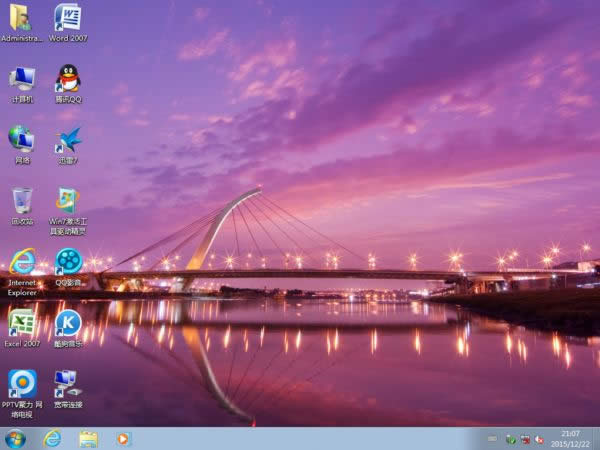Select the Word 2007 desktop shortcut
600x450 pixels.
(68, 18)
